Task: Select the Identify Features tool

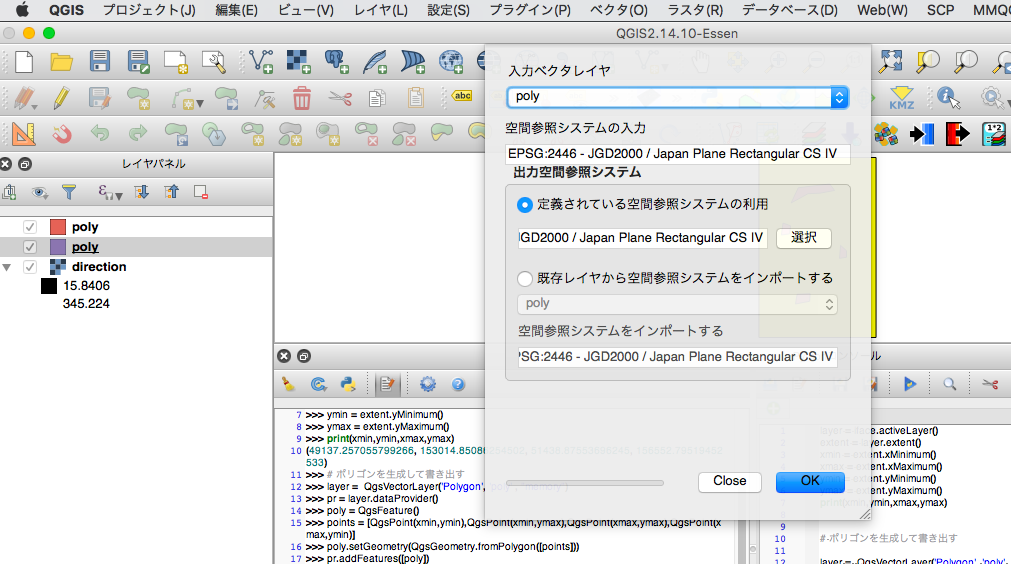Action: (948, 98)
